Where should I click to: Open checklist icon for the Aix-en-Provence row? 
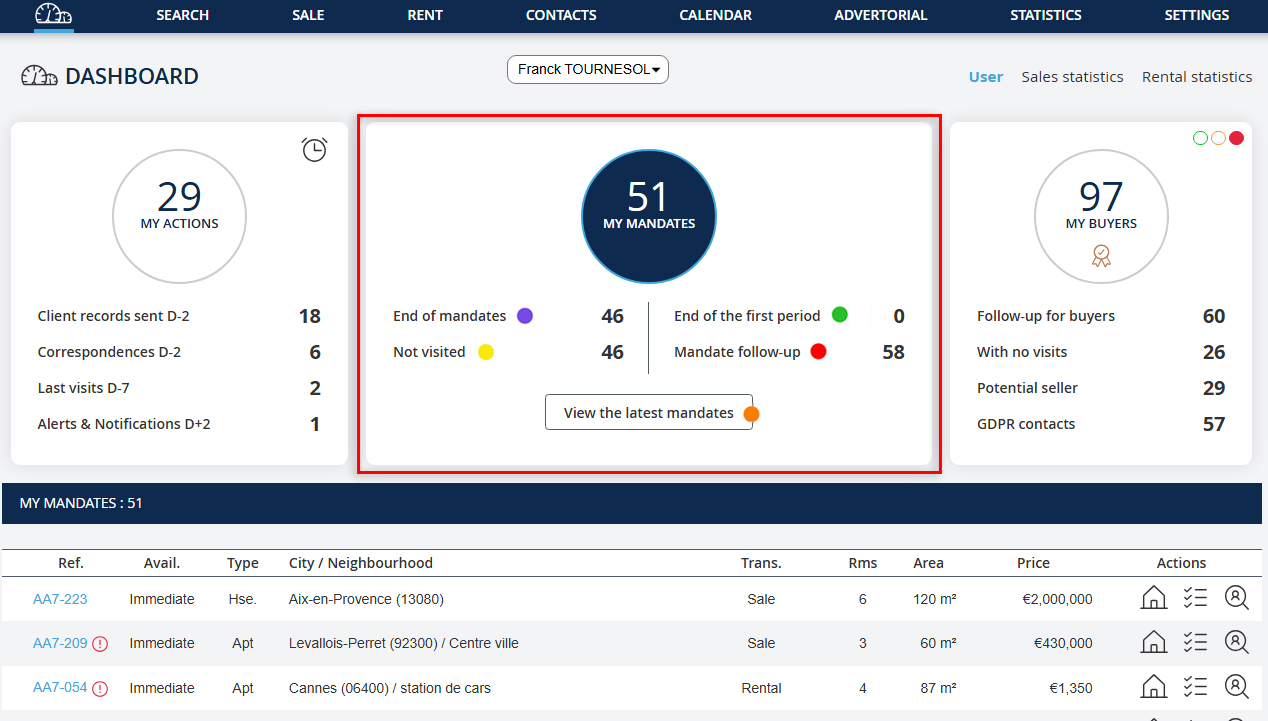(1195, 598)
